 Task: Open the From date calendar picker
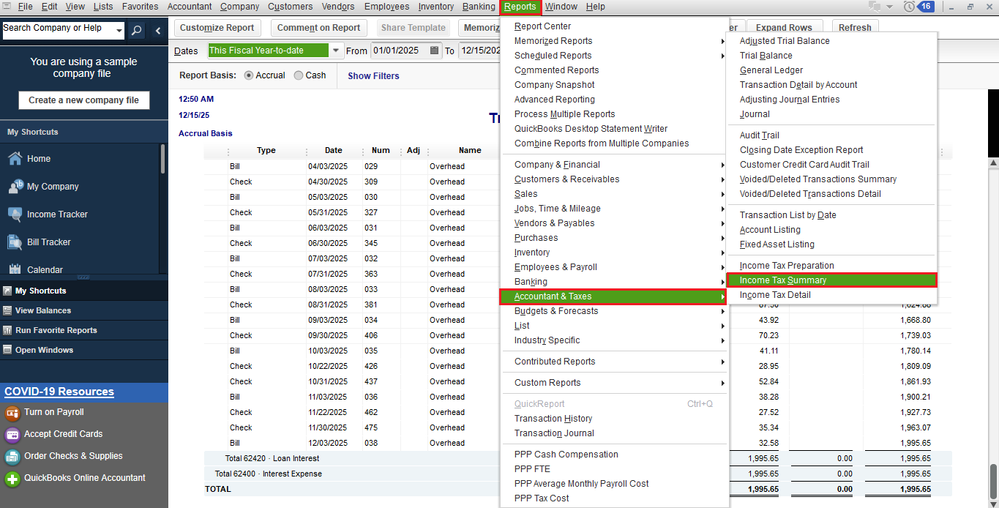434,50
